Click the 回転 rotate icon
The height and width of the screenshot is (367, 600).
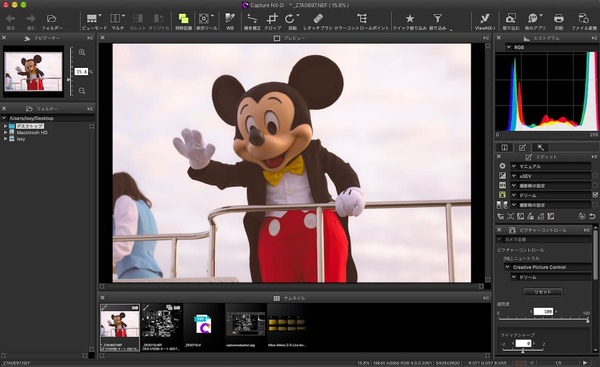tap(289, 18)
